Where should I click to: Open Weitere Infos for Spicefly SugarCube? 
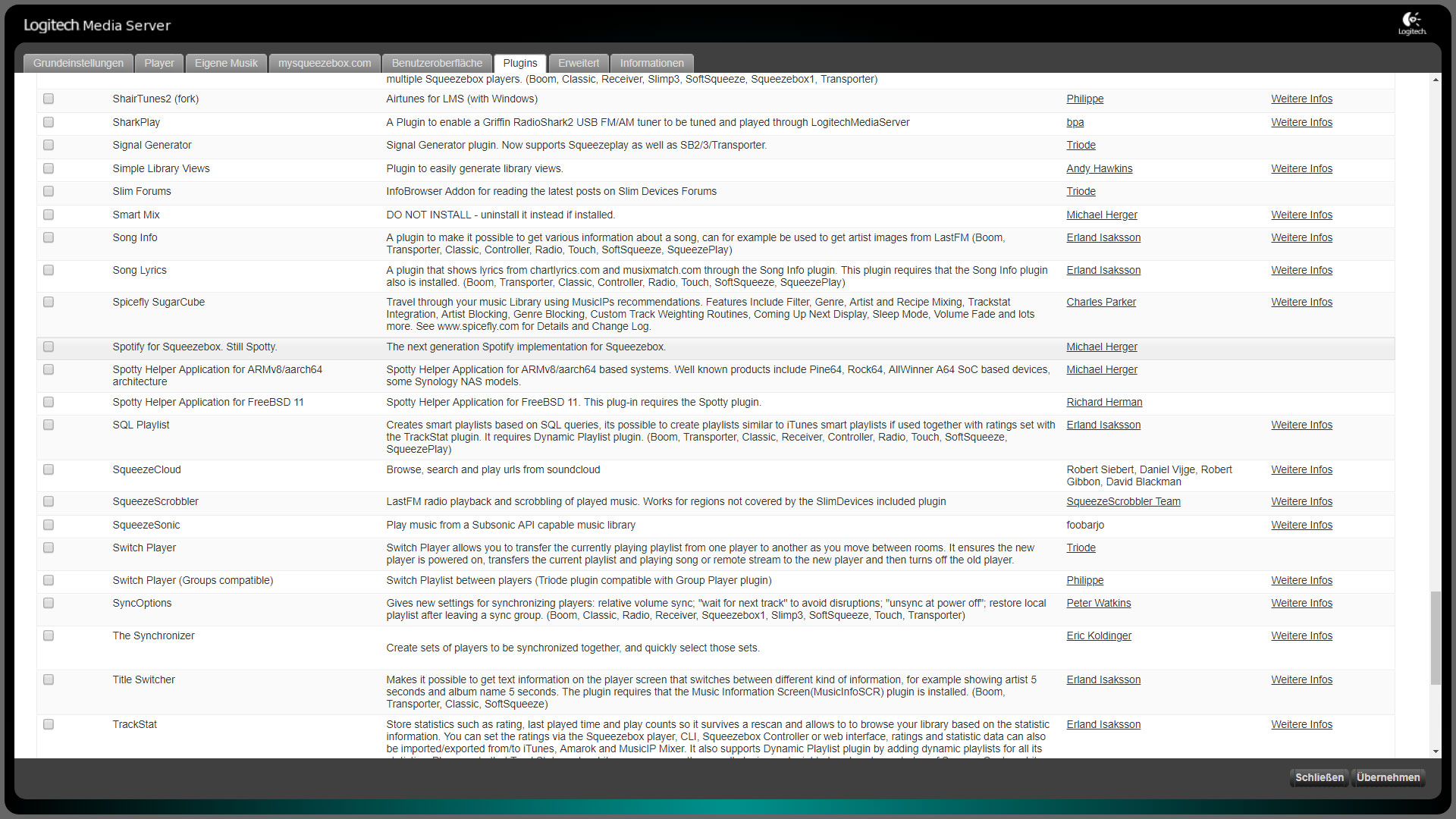[1301, 302]
